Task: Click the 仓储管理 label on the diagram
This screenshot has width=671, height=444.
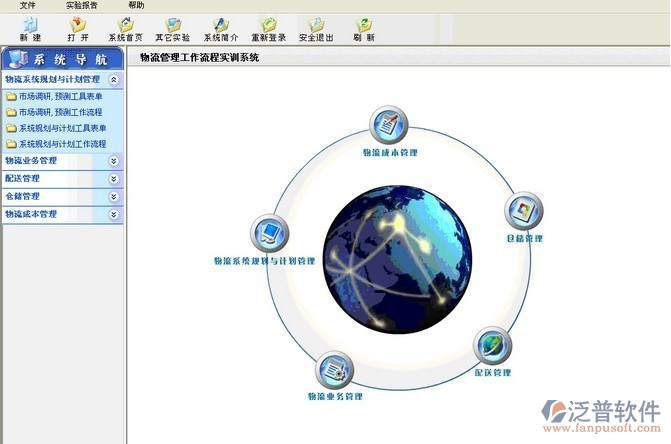Action: click(x=525, y=239)
